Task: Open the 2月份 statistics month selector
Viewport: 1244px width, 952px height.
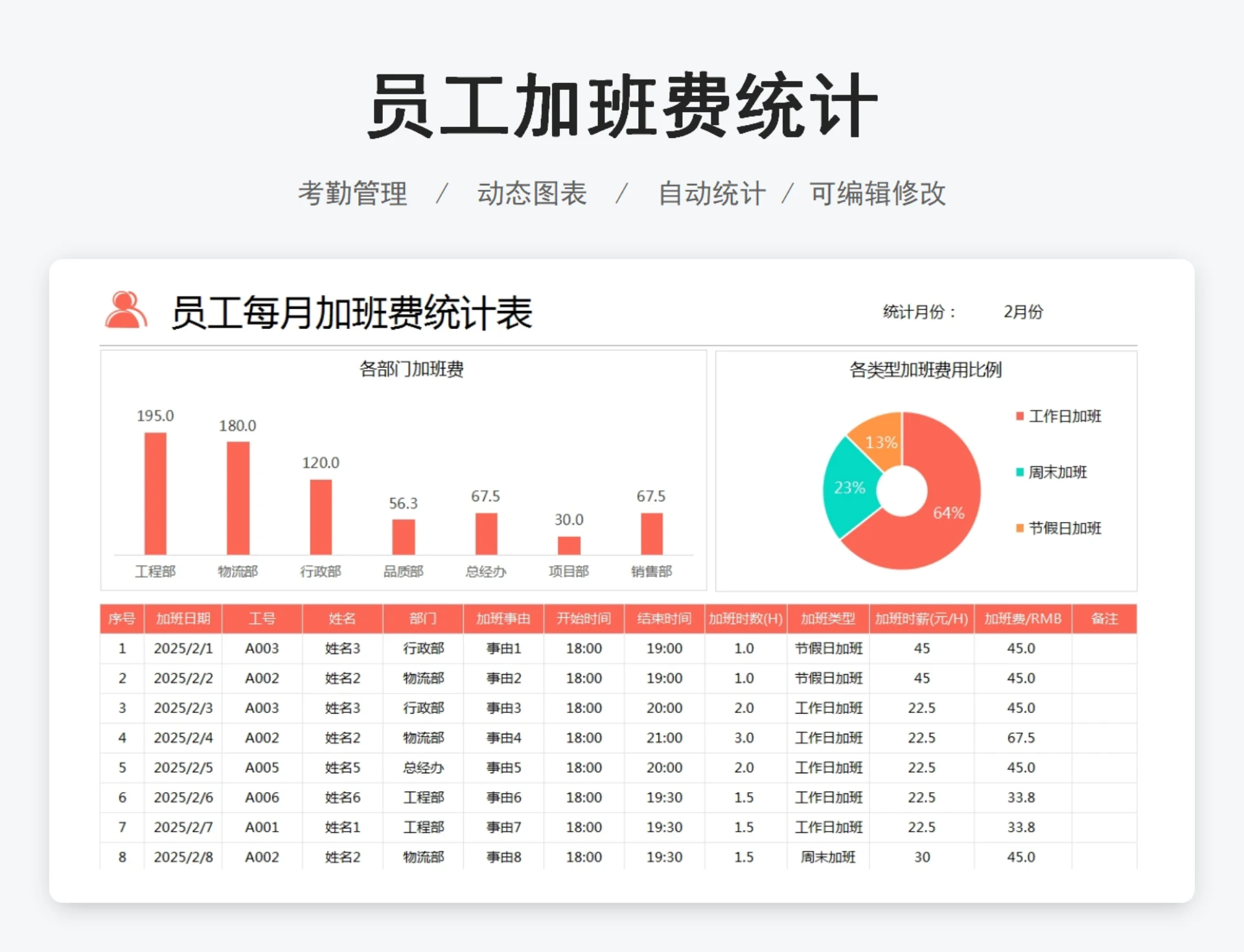Action: click(1024, 312)
